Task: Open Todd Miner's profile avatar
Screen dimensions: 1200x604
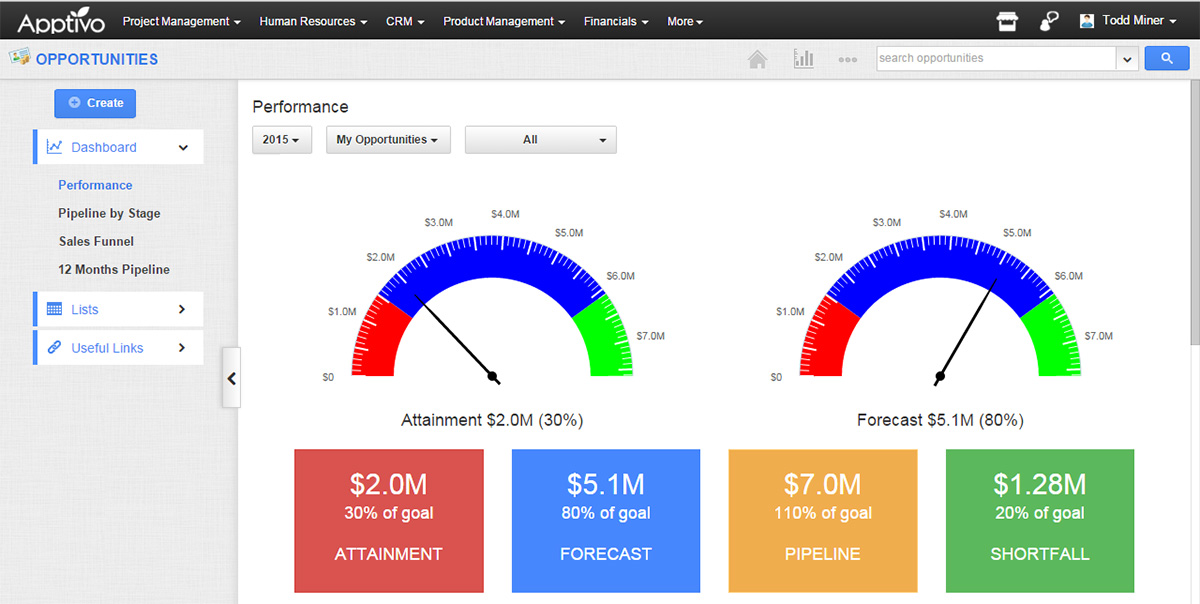Action: tap(1085, 19)
